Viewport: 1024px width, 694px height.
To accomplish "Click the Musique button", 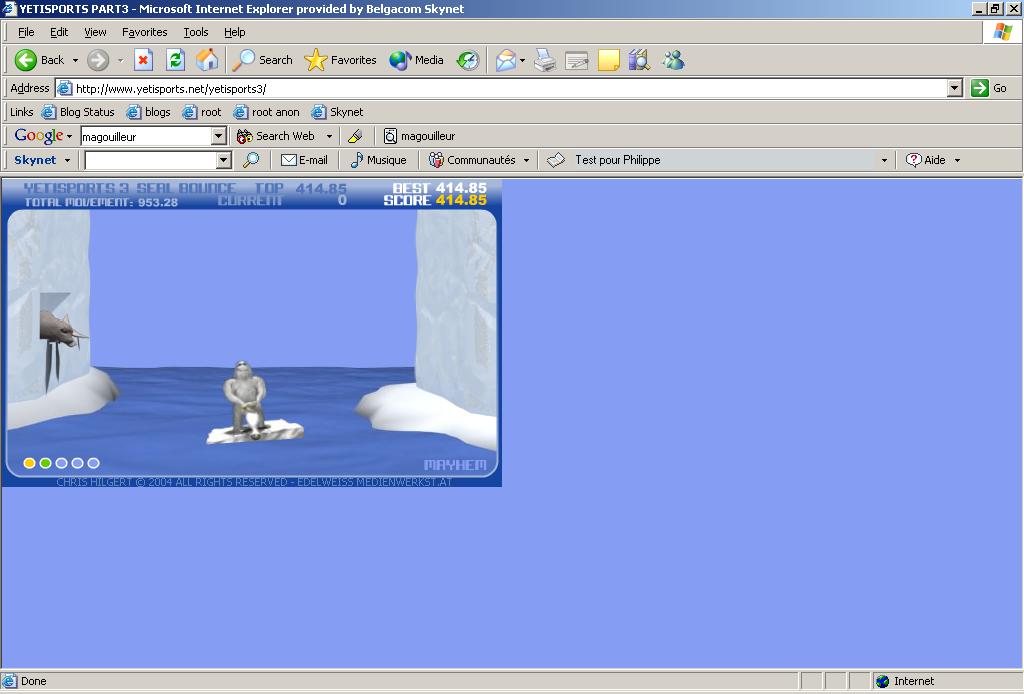I will click(x=378, y=160).
